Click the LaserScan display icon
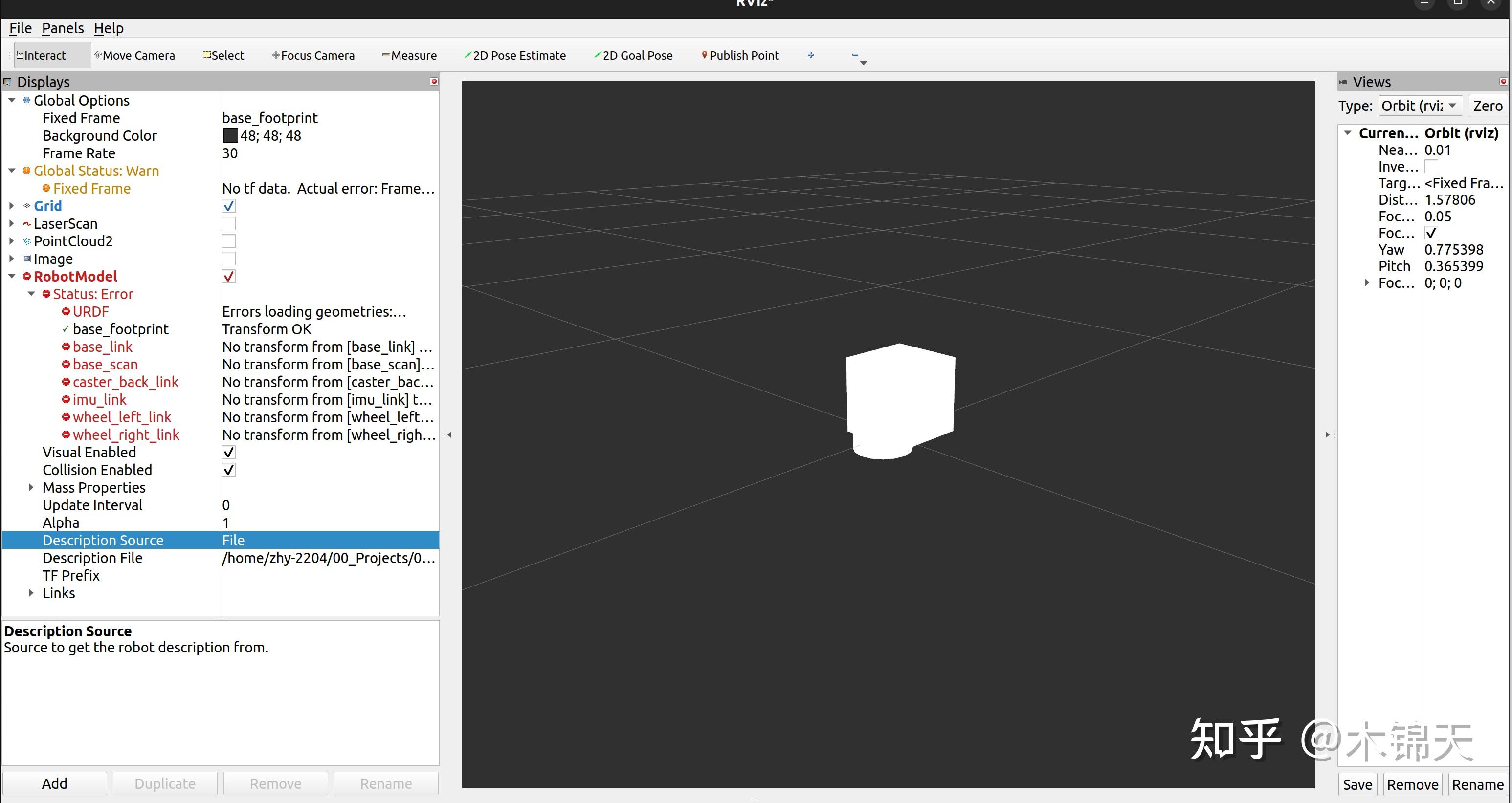This screenshot has height=803, width=1512. tap(26, 223)
